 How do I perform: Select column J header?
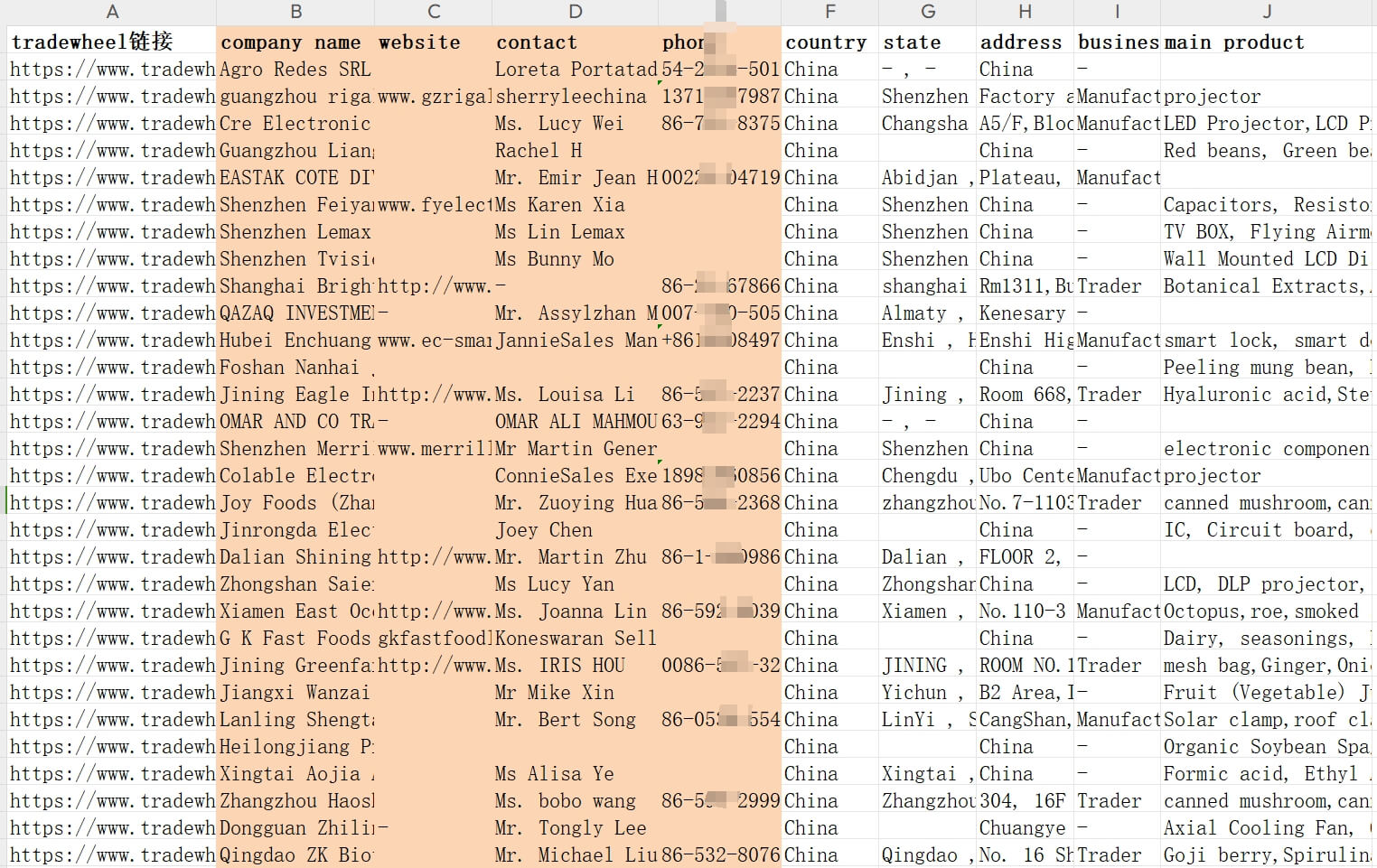[x=1268, y=12]
